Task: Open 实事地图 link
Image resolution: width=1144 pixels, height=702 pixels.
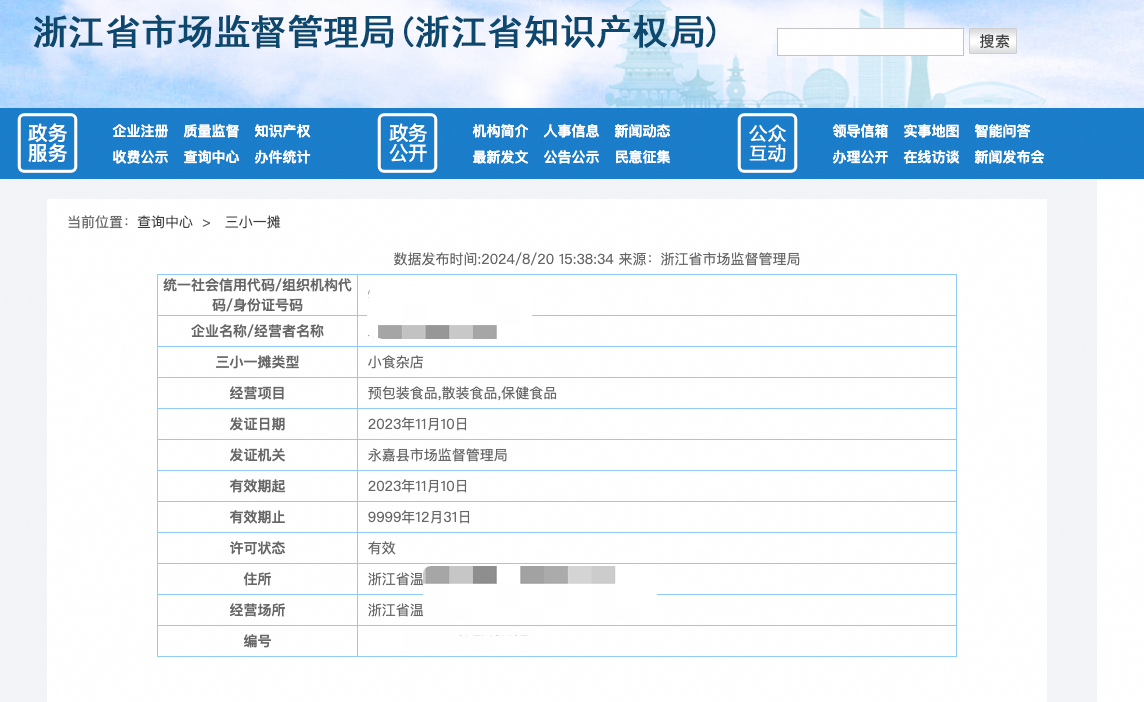Action: click(931, 131)
